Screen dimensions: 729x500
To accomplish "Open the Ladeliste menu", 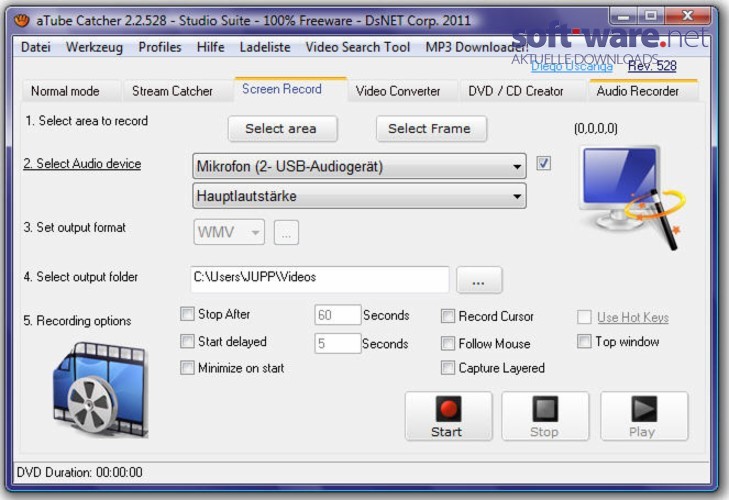I will (x=265, y=47).
